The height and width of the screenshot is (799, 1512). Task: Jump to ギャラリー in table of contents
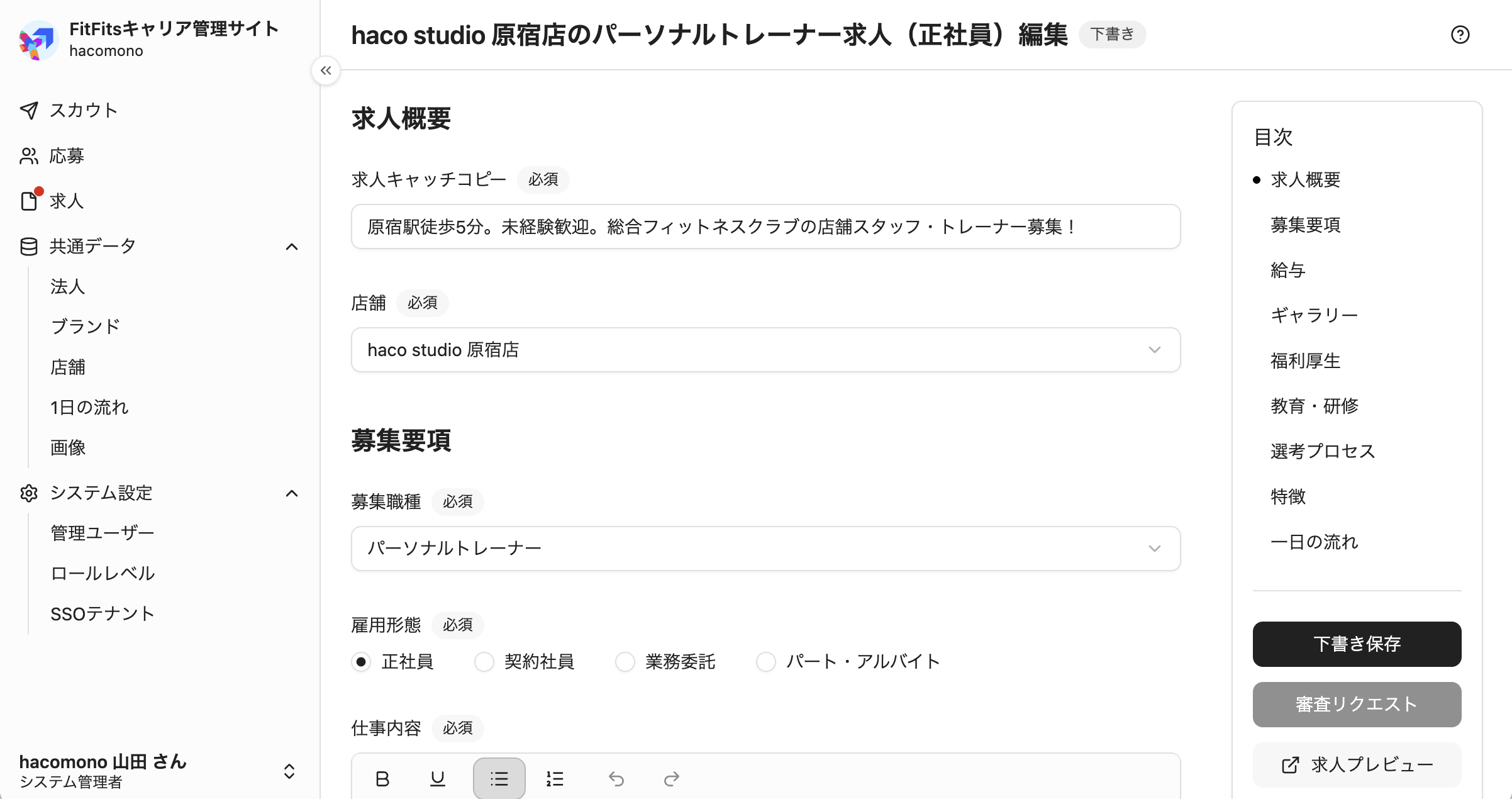[1314, 316]
